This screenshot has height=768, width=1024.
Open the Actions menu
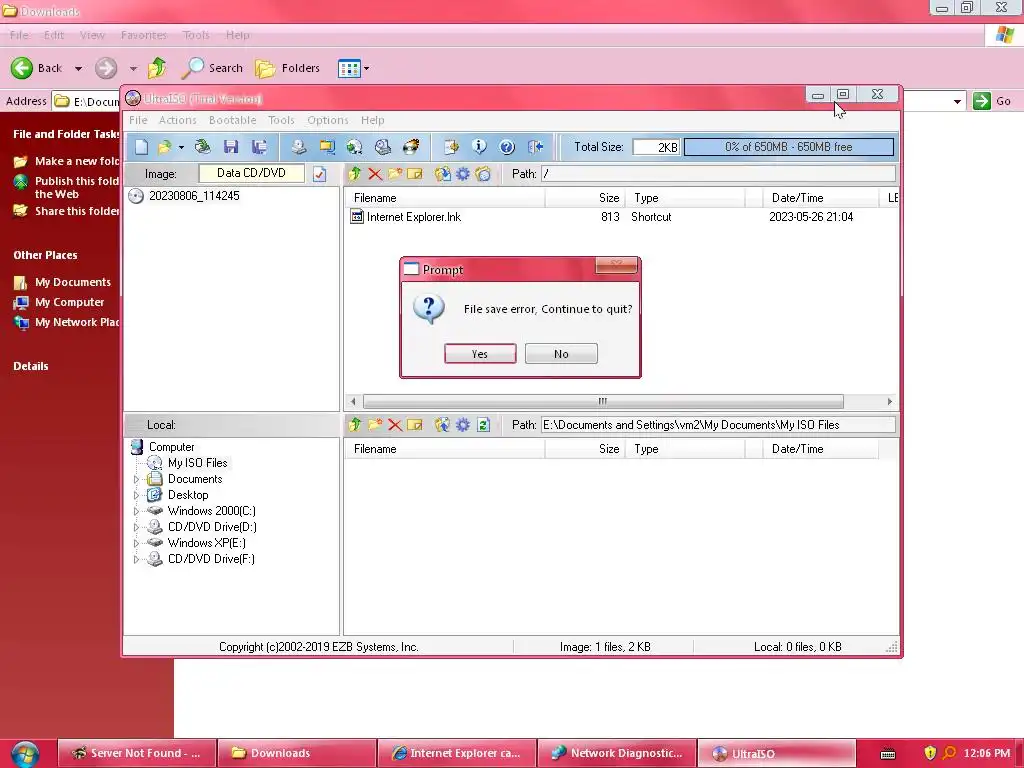point(178,120)
